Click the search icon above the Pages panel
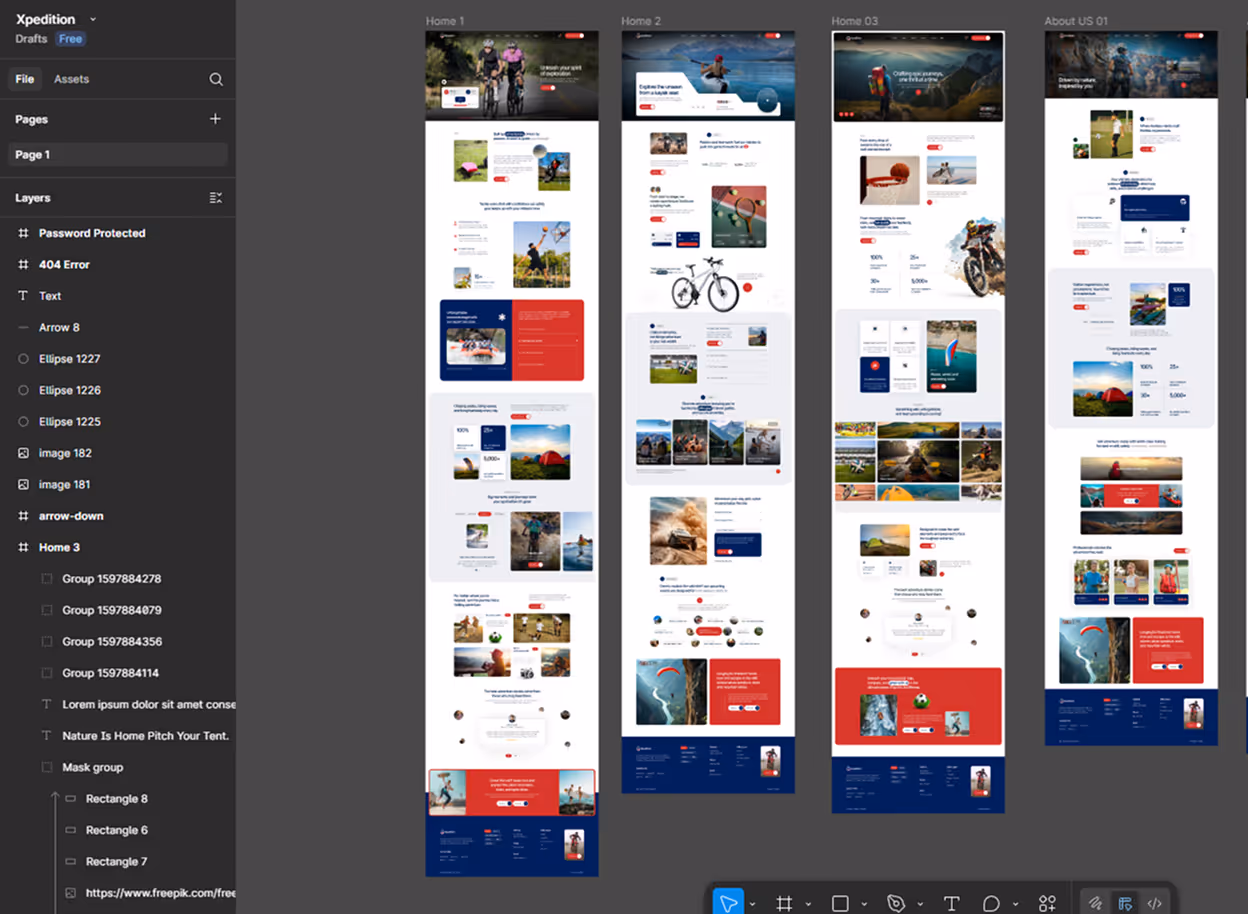 coord(216,78)
